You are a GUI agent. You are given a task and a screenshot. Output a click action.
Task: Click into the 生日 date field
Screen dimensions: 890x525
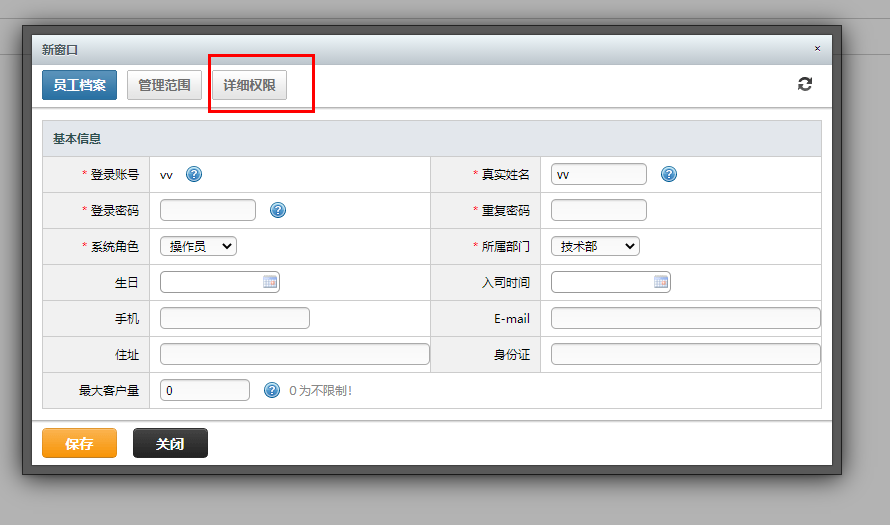tap(220, 282)
